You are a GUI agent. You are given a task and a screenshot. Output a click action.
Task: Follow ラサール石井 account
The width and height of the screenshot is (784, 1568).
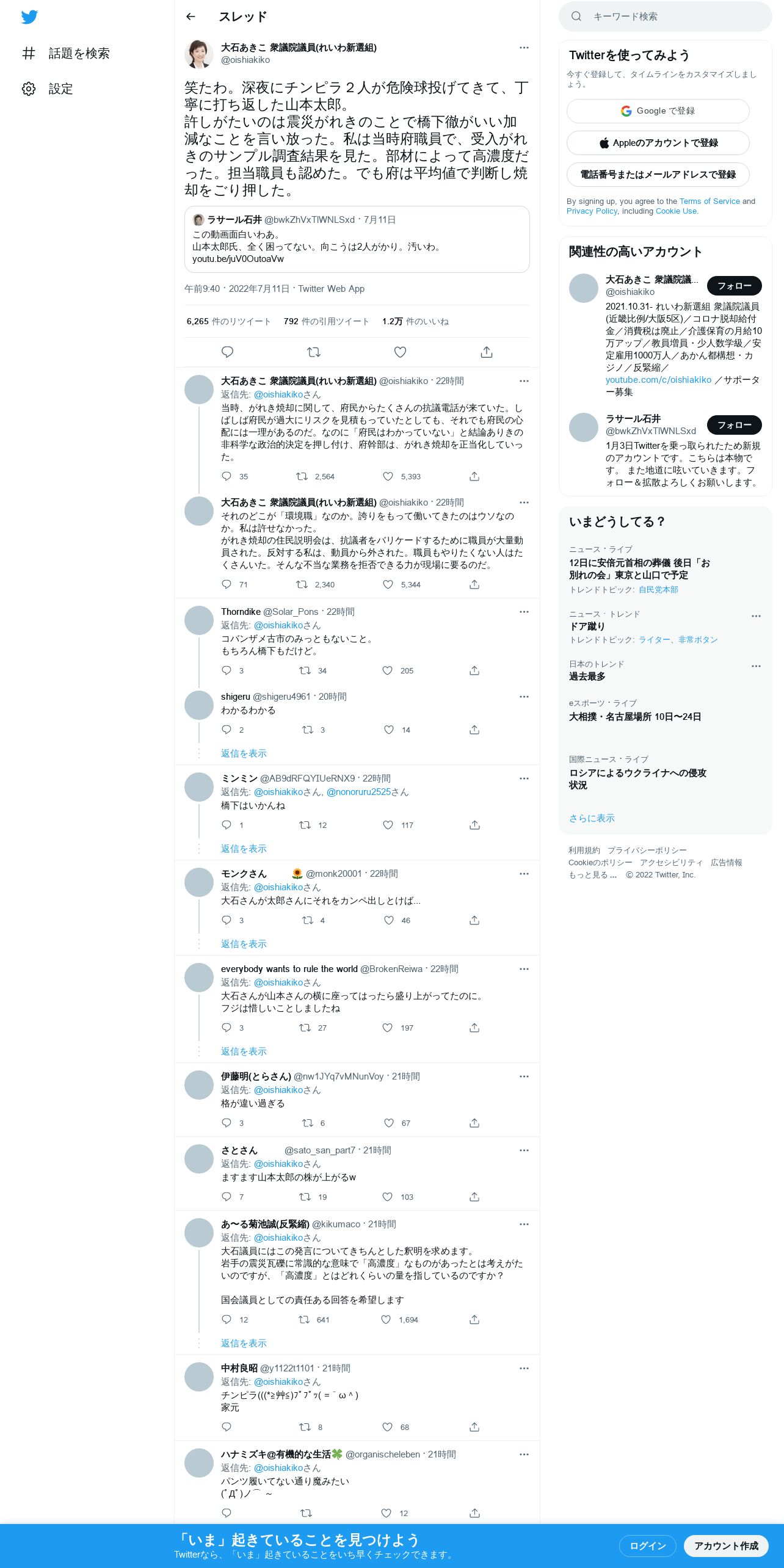[x=735, y=425]
